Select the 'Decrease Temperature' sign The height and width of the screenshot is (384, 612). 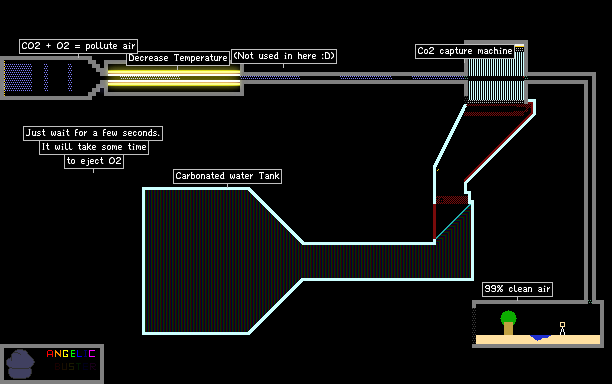(x=178, y=58)
